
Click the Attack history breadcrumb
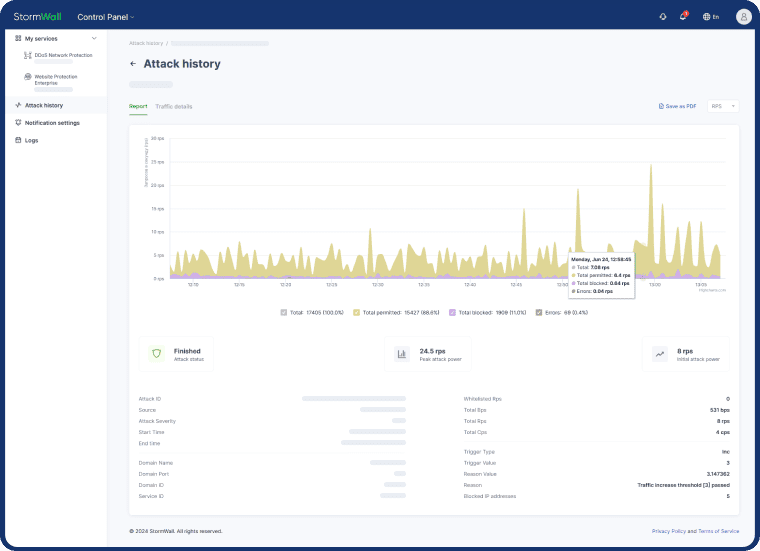coord(146,44)
